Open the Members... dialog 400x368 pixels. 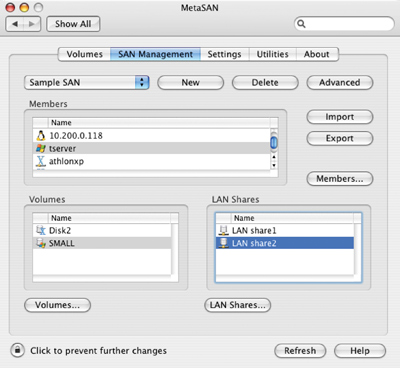[x=340, y=179]
